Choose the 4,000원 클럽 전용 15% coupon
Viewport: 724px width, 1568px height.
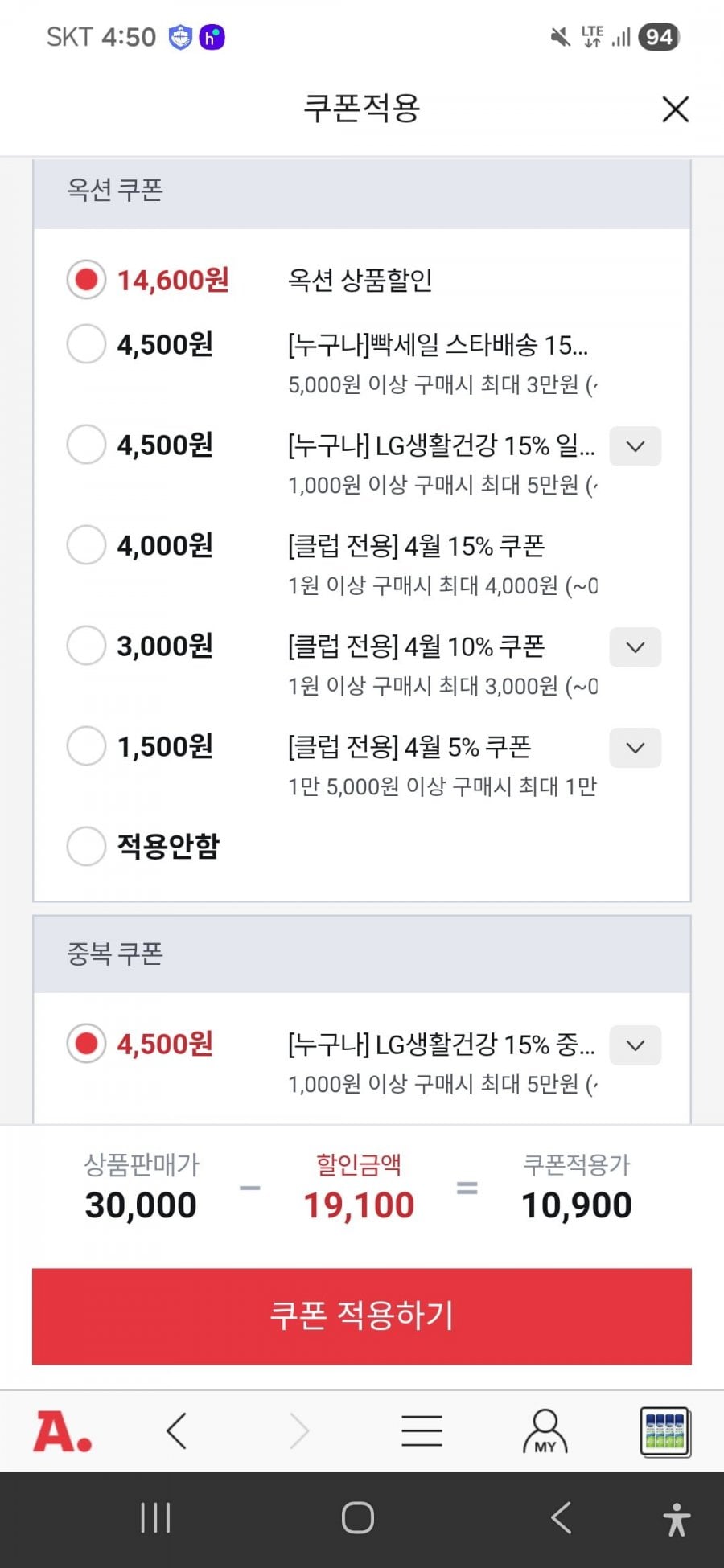click(x=86, y=545)
